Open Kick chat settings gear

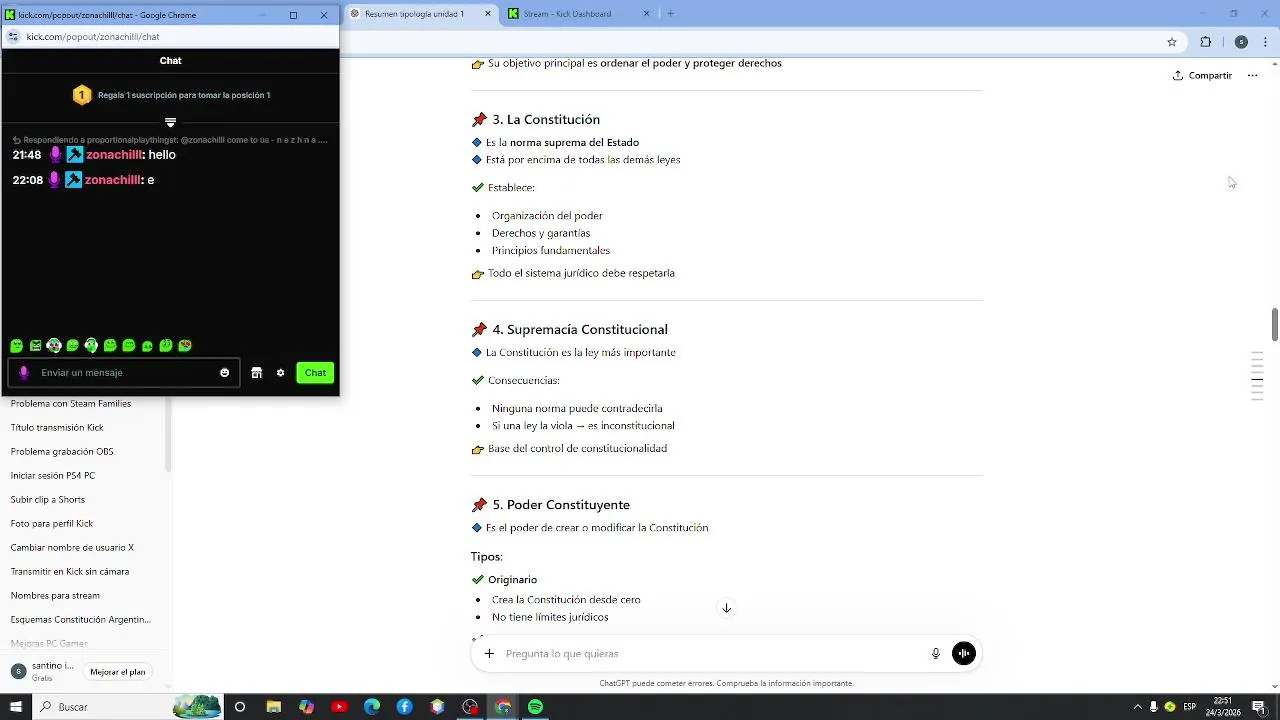281,373
